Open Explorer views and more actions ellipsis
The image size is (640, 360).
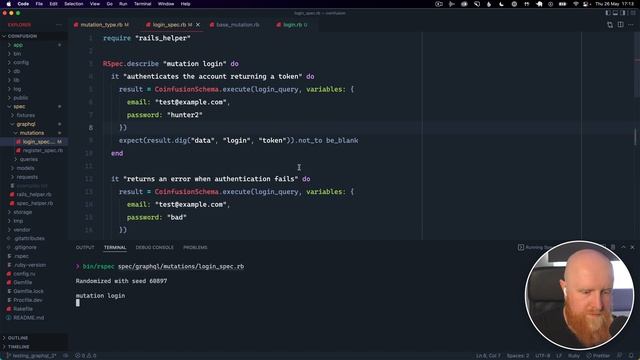coord(59,25)
